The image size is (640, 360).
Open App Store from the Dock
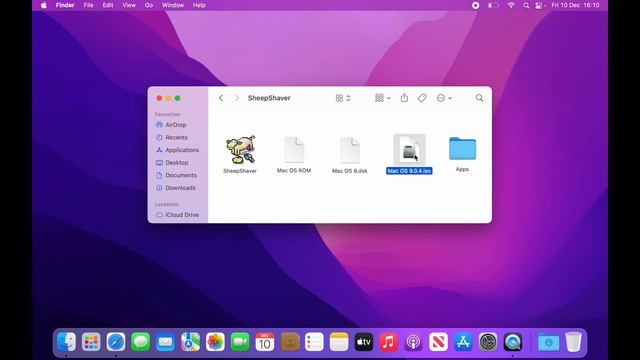pyautogui.click(x=463, y=342)
